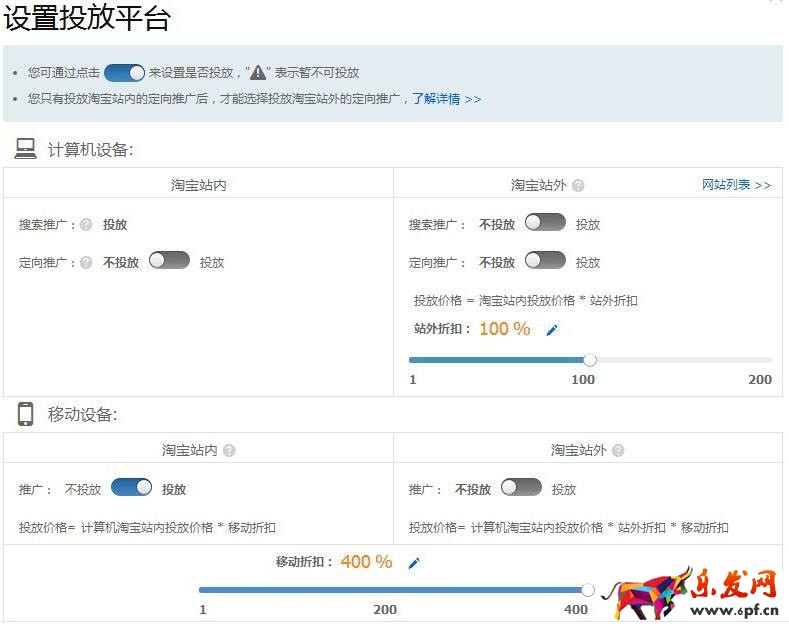Viewport: 789px width, 631px height.
Task: Click help icon beside computer 淘宝站外 header
Action: coord(578,185)
